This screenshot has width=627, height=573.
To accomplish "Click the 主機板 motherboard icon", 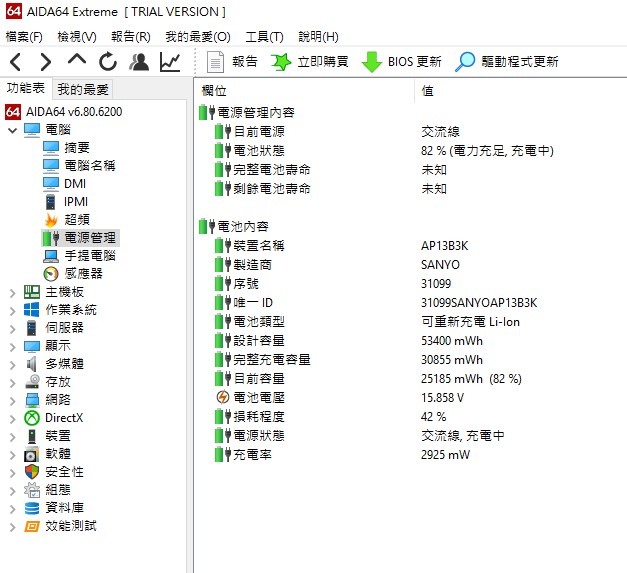I will (x=32, y=292).
